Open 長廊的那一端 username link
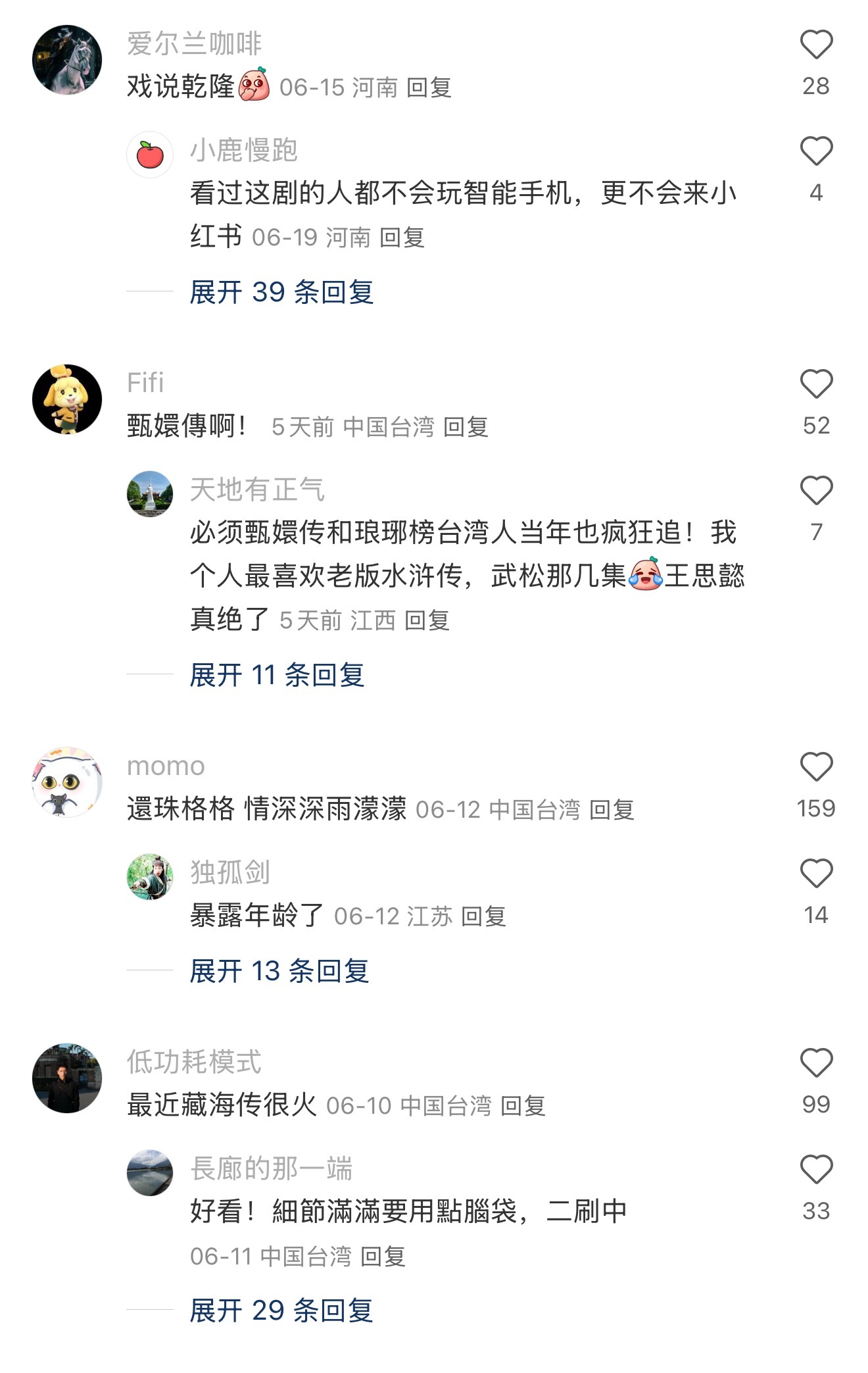 [x=271, y=1168]
